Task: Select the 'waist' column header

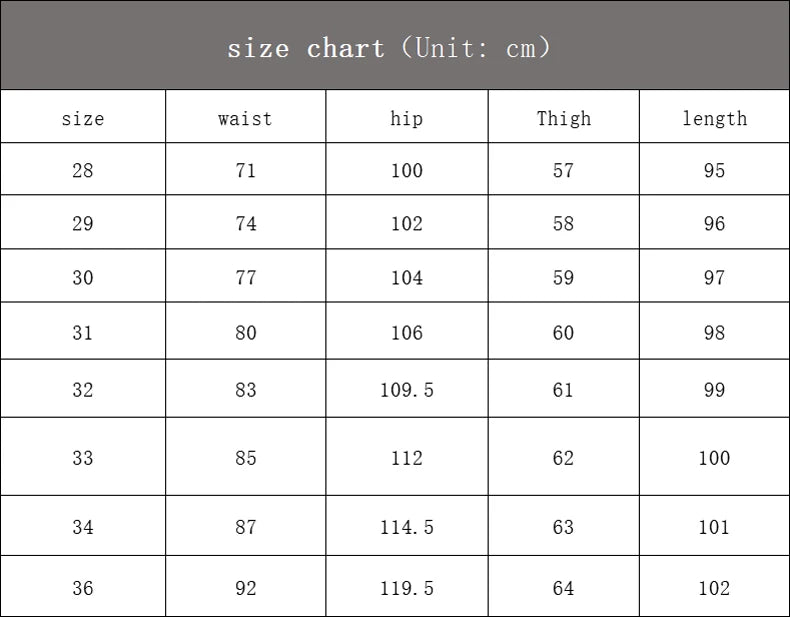Action: [x=245, y=118]
